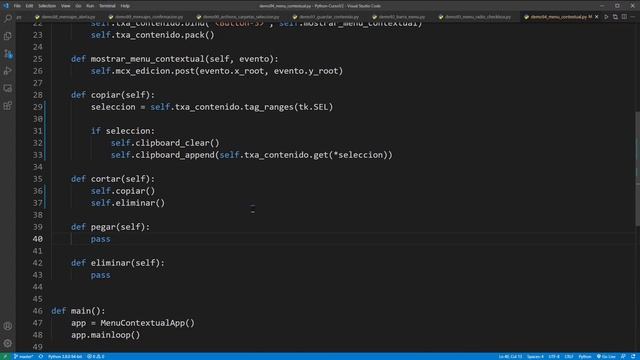Open the Edit menu

pyautogui.click(x=29, y=6)
